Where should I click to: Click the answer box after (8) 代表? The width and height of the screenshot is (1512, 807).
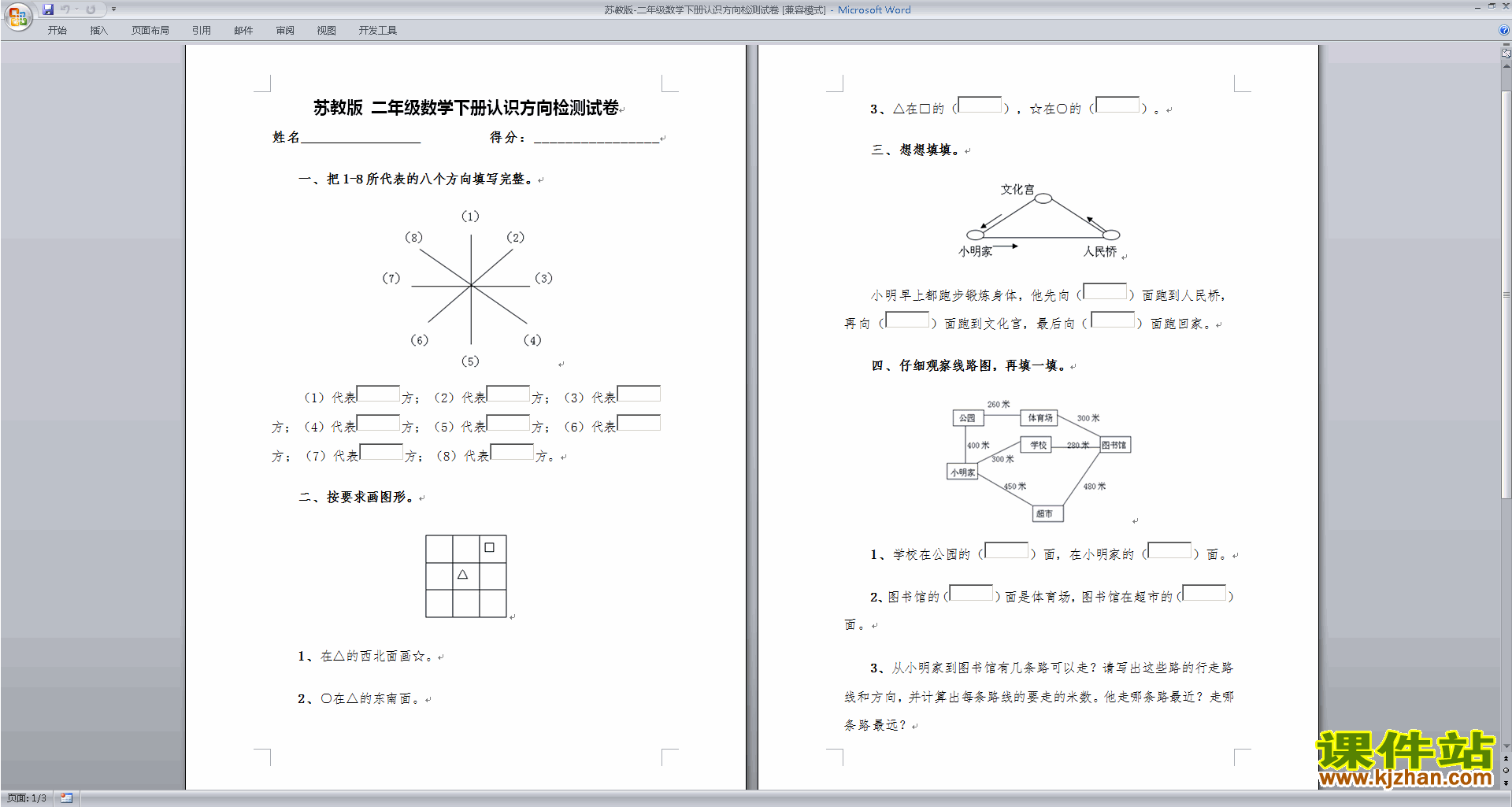[512, 452]
